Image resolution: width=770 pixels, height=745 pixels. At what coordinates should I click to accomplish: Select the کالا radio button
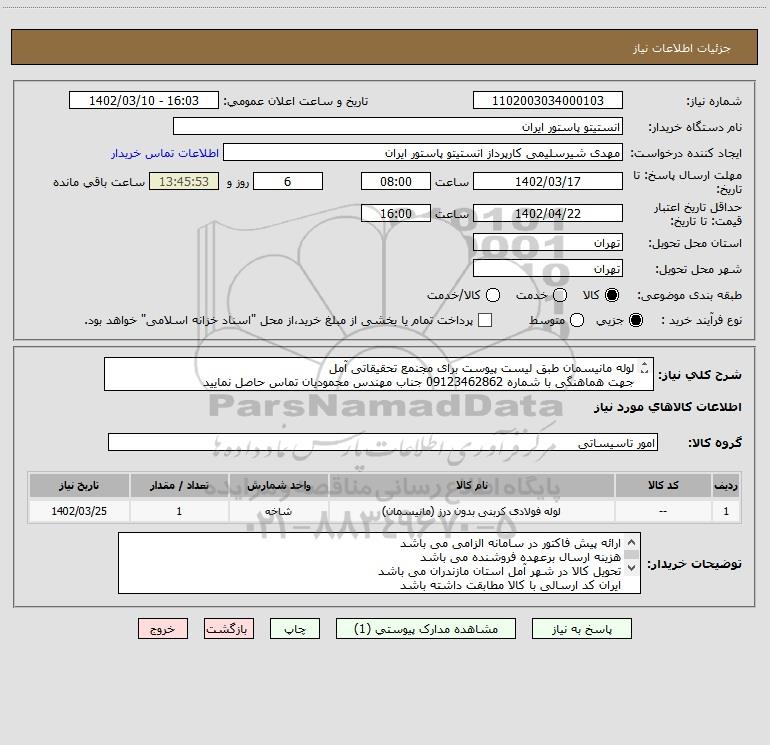click(x=612, y=295)
